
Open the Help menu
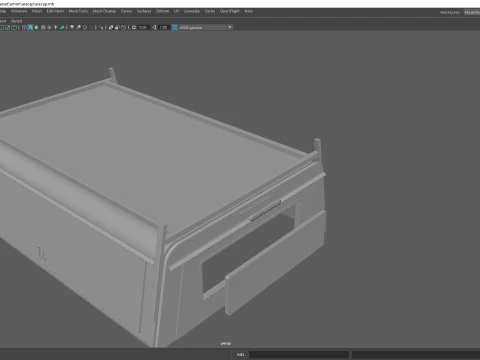click(249, 11)
